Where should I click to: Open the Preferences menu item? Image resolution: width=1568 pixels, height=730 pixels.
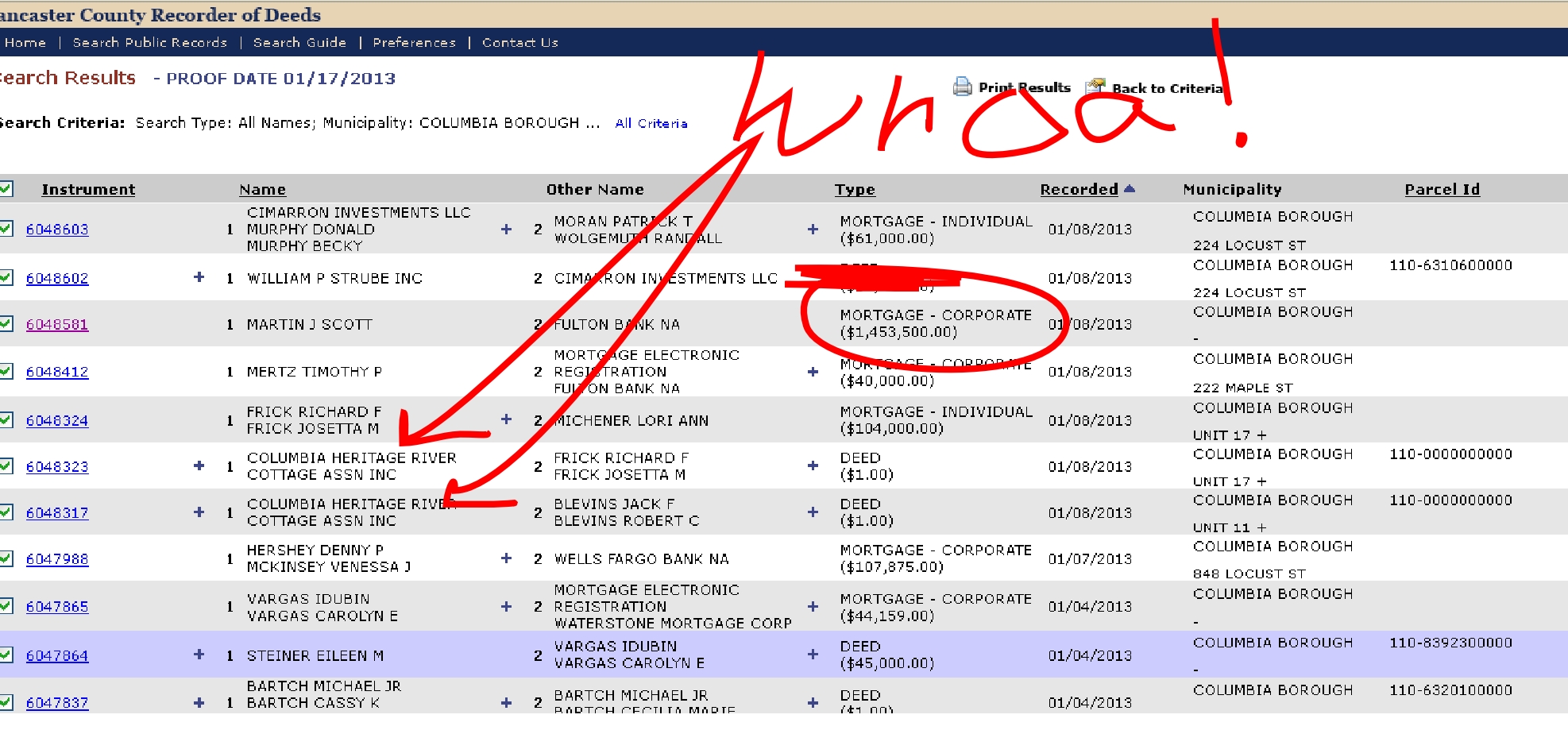point(414,42)
